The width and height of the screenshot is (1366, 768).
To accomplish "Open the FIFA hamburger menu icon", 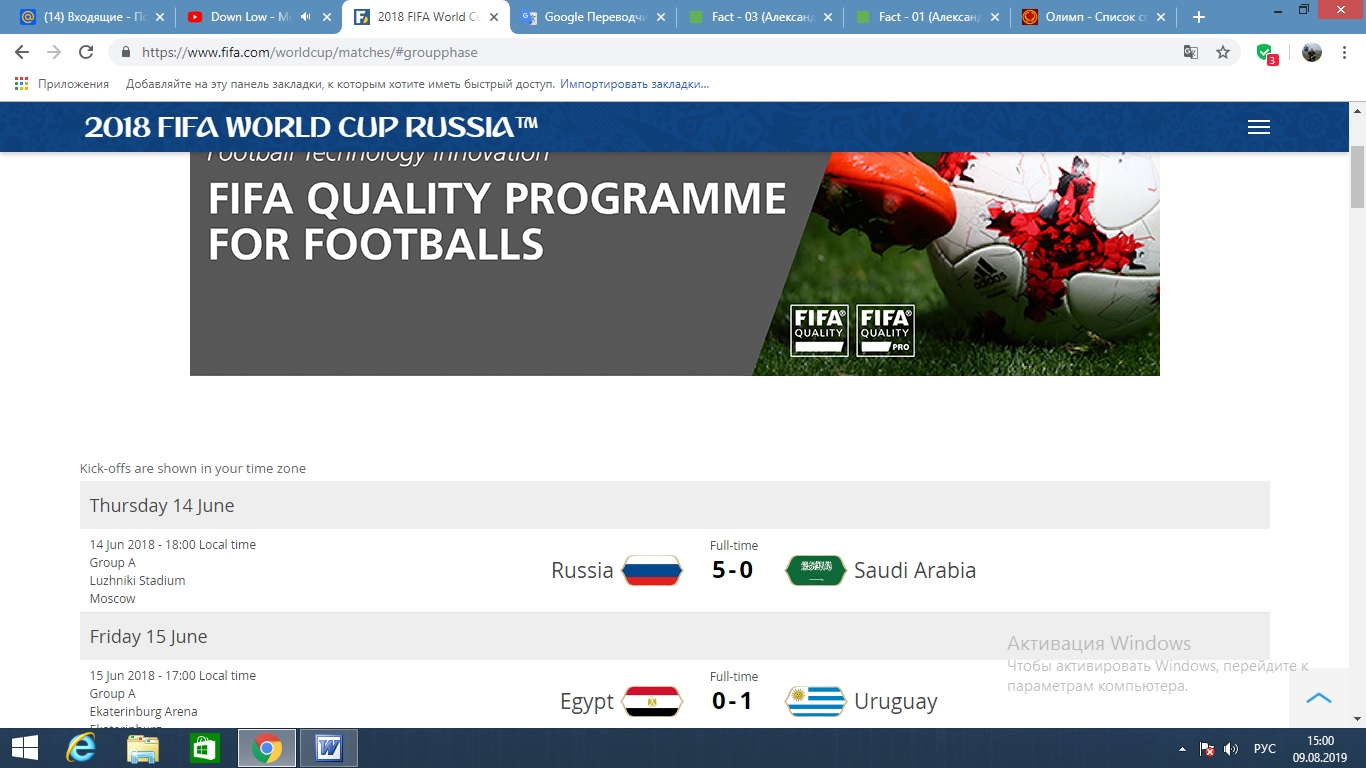I will point(1259,127).
